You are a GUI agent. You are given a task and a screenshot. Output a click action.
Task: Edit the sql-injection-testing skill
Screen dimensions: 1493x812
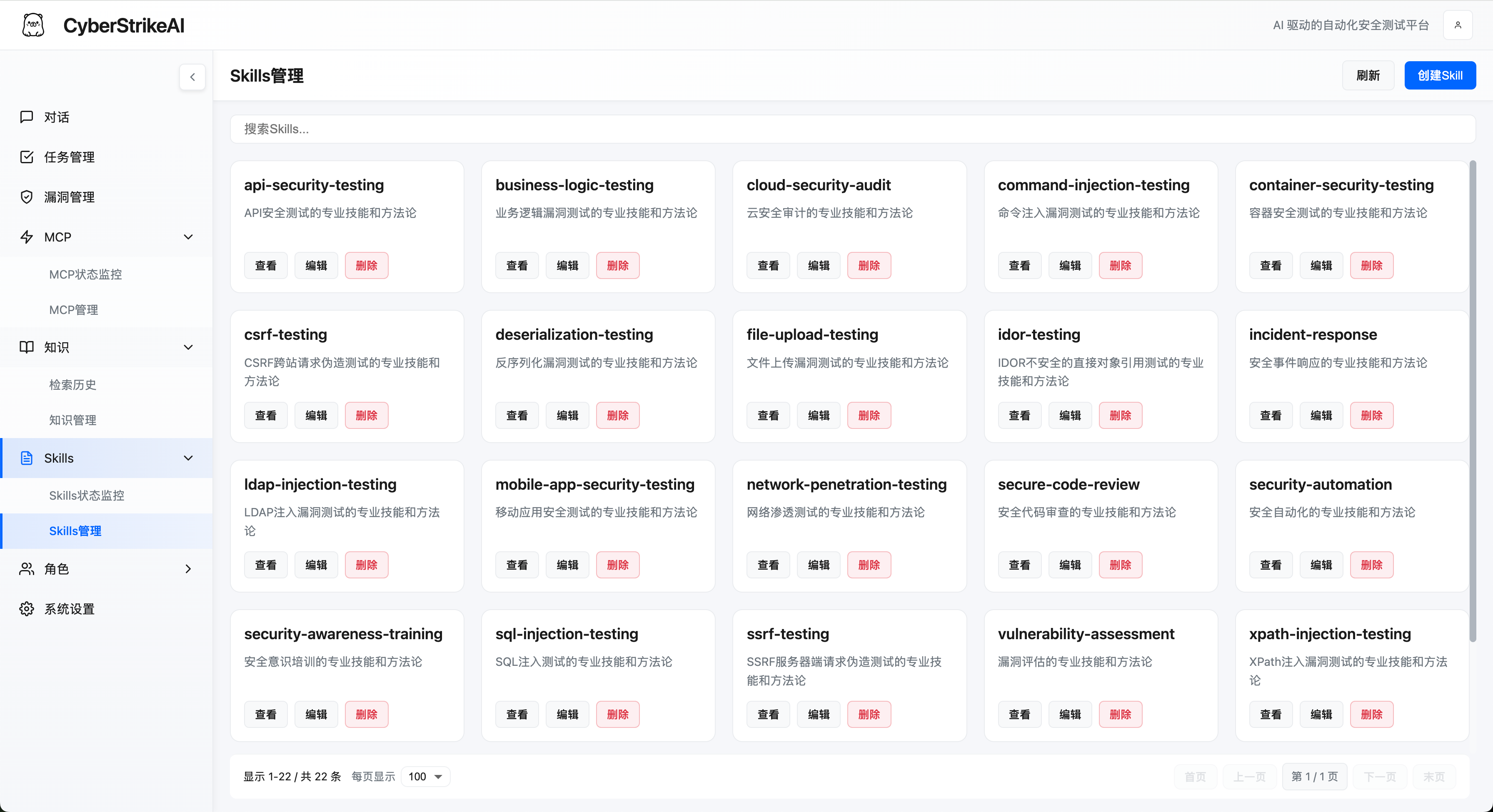pos(567,714)
